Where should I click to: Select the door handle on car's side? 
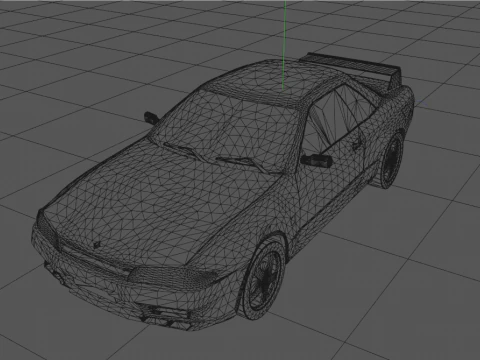[x=357, y=145]
